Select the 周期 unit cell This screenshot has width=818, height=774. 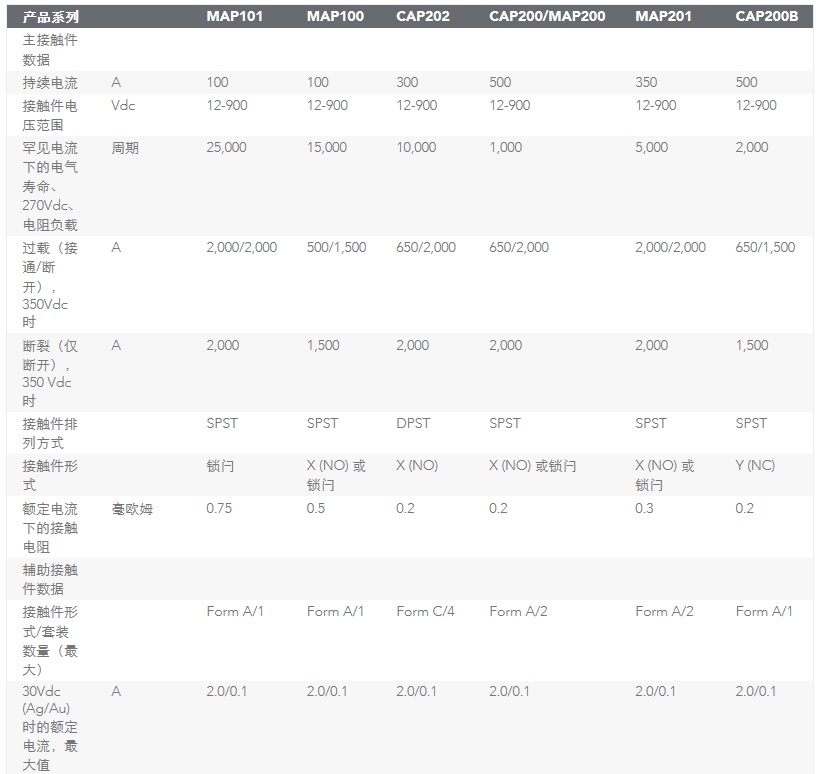125,148
